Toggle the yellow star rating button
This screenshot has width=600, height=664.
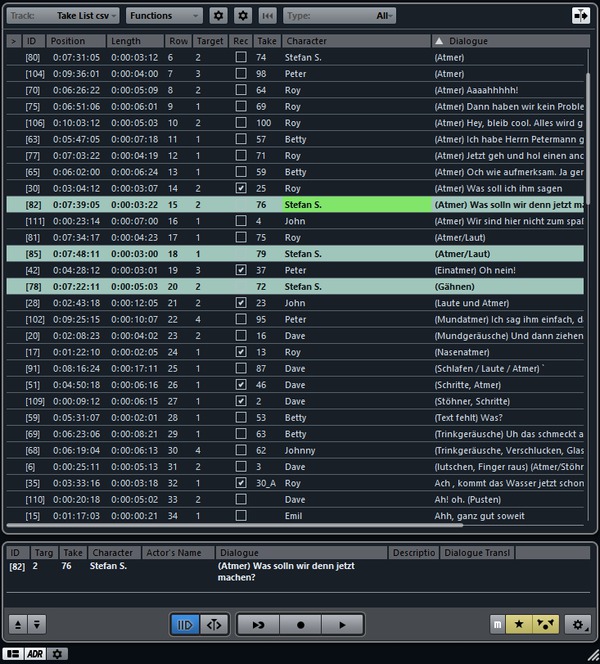point(521,624)
